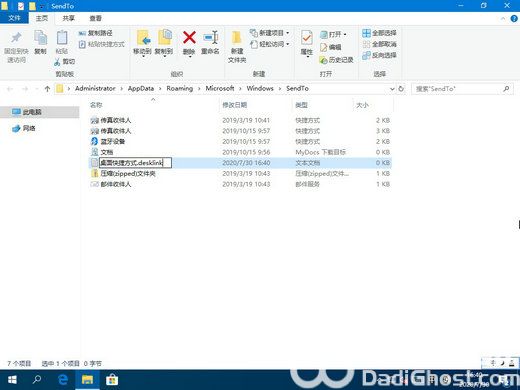Click the Back navigation arrow
The width and height of the screenshot is (520, 390).
click(x=10, y=89)
